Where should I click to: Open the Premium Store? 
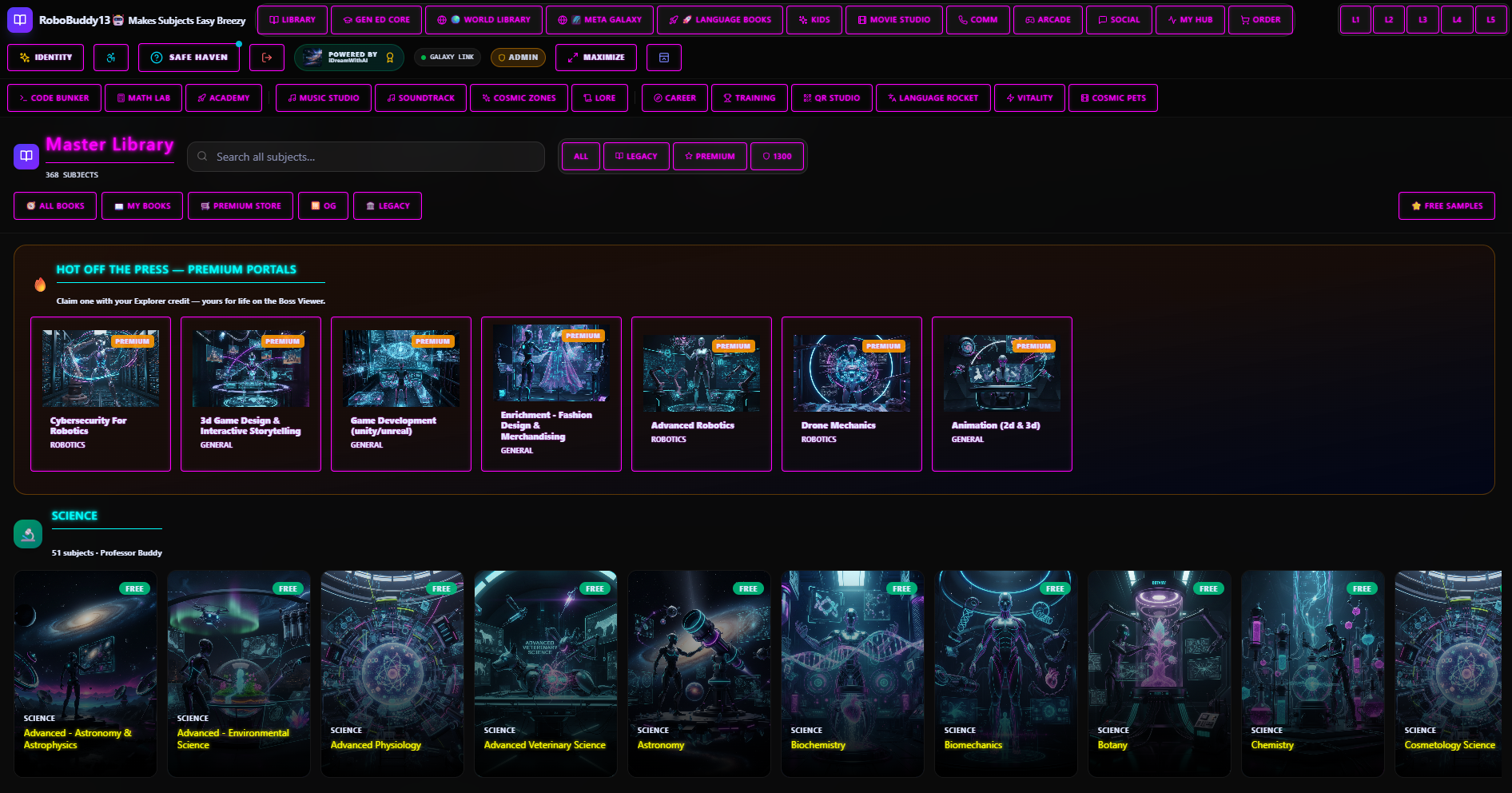coord(241,206)
